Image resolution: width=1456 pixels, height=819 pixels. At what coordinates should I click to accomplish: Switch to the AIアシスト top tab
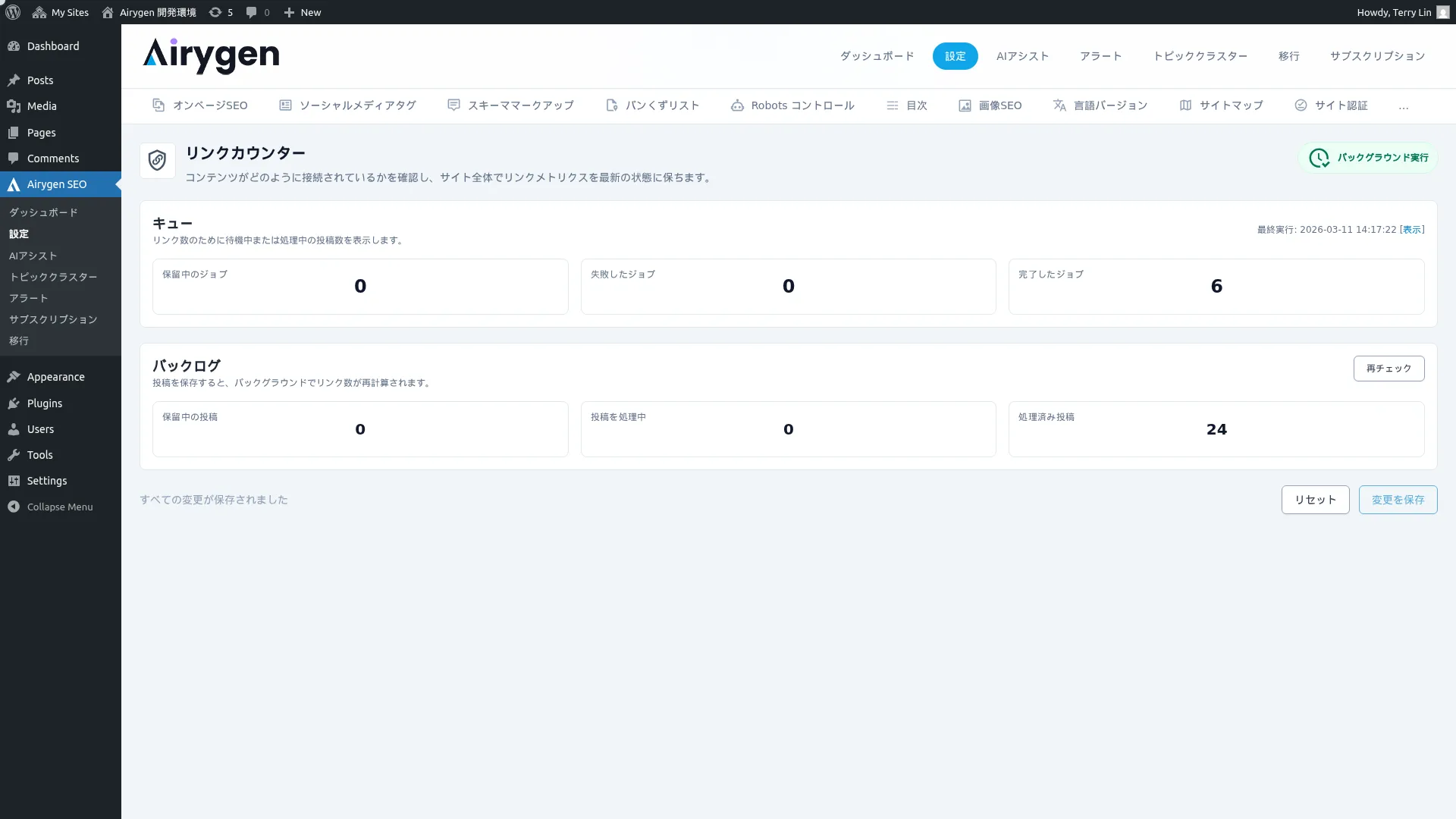(x=1023, y=56)
